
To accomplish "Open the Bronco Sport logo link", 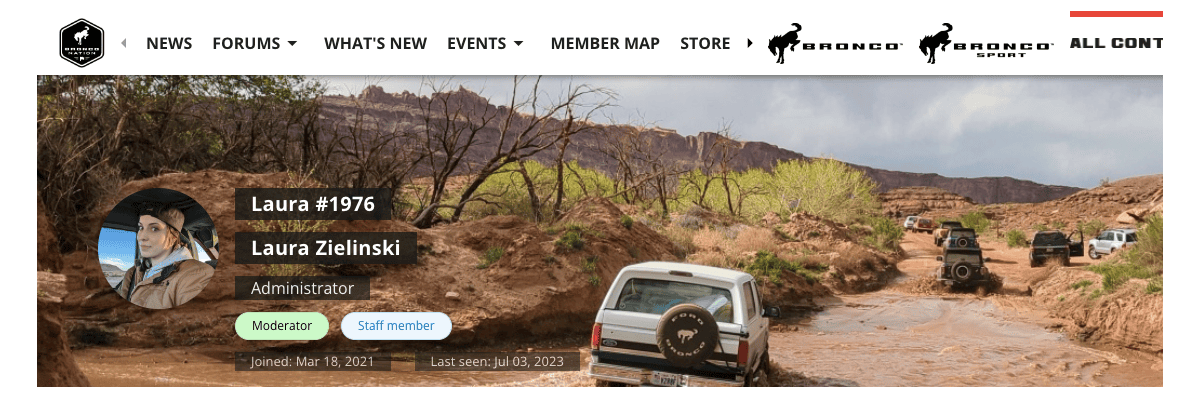I will click(986, 43).
